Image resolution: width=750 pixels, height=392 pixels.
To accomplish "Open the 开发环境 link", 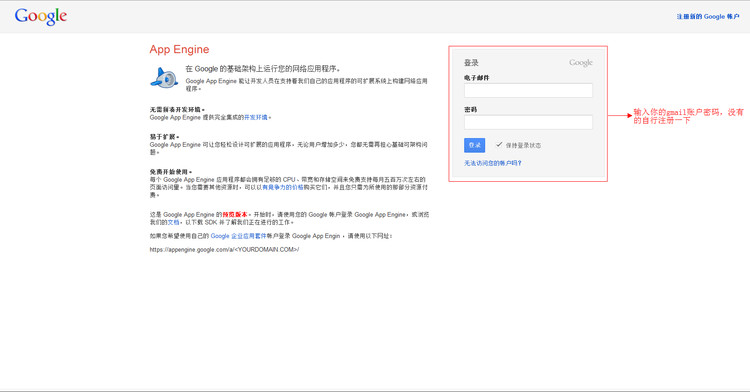I will point(256,118).
